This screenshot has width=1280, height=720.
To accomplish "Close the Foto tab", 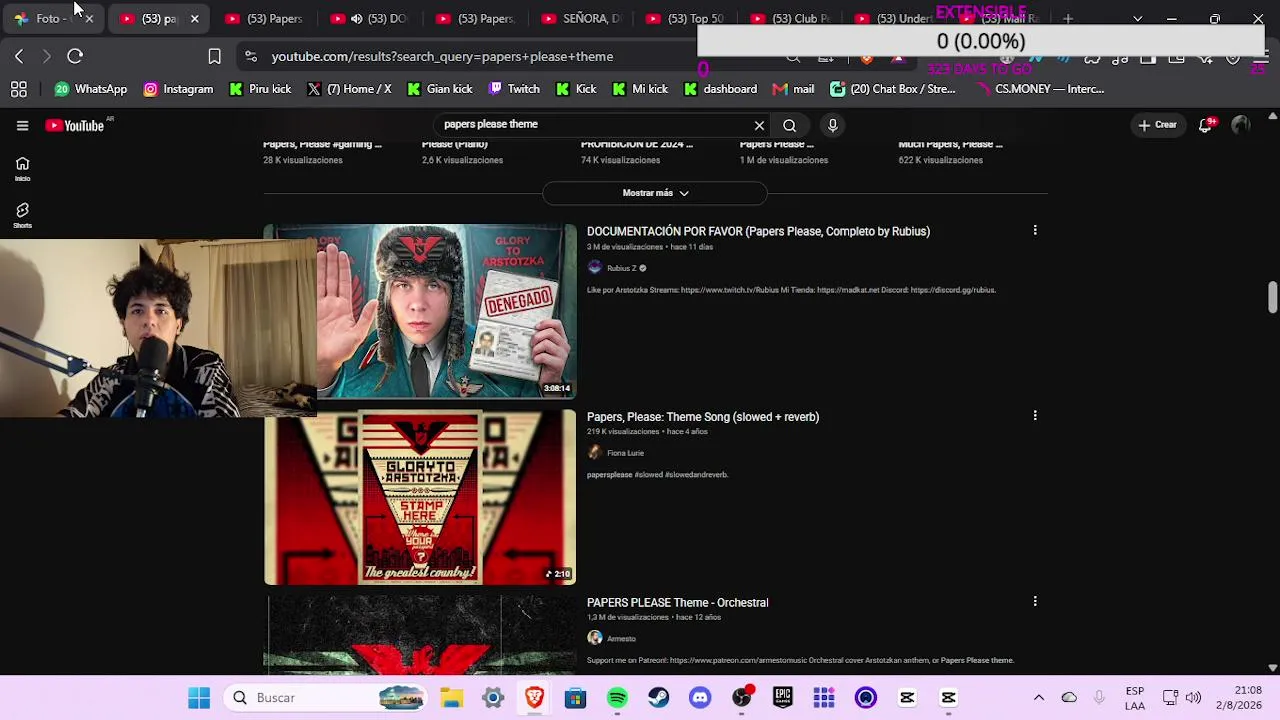I will tap(89, 19).
